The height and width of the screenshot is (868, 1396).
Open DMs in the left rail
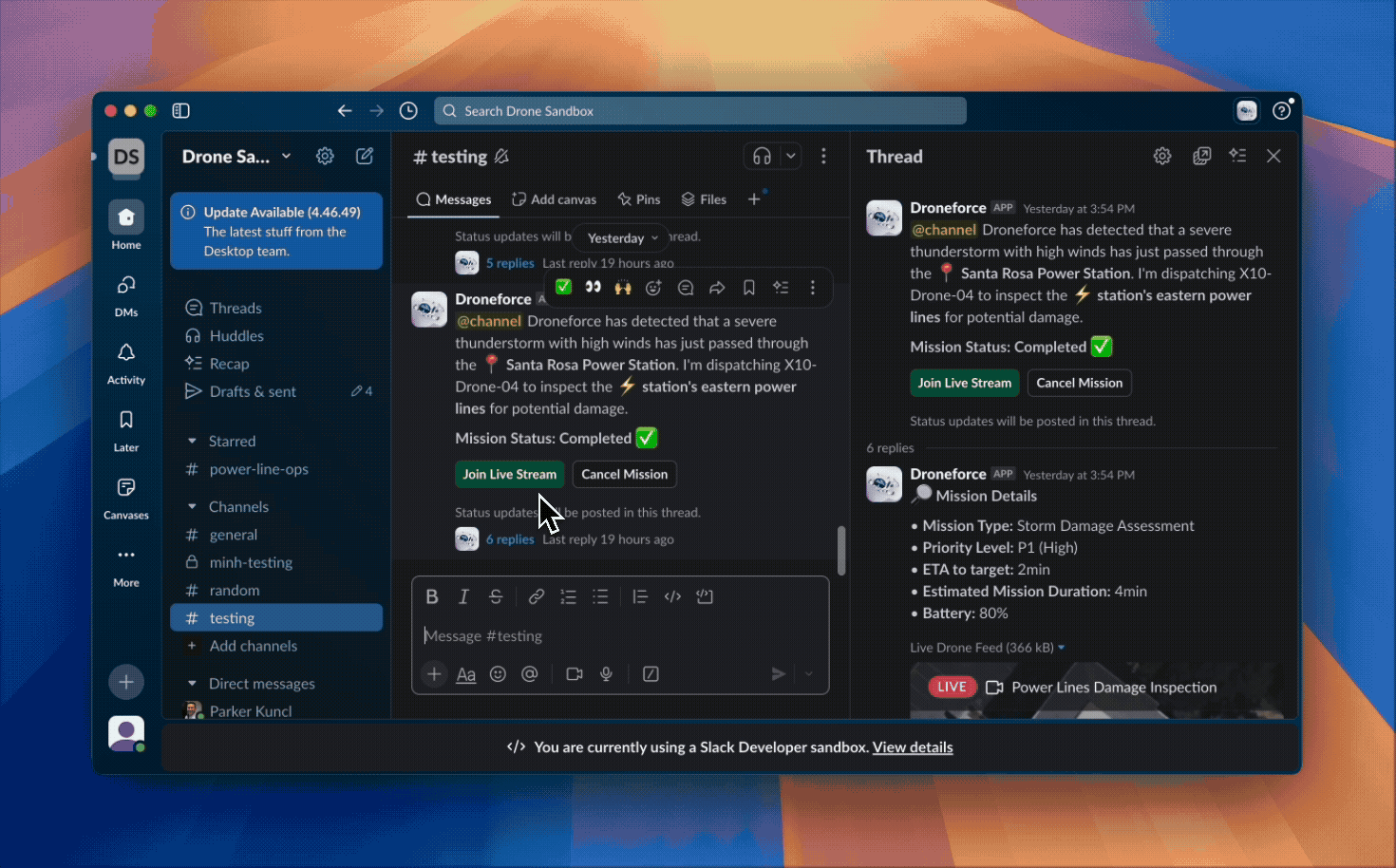click(126, 294)
